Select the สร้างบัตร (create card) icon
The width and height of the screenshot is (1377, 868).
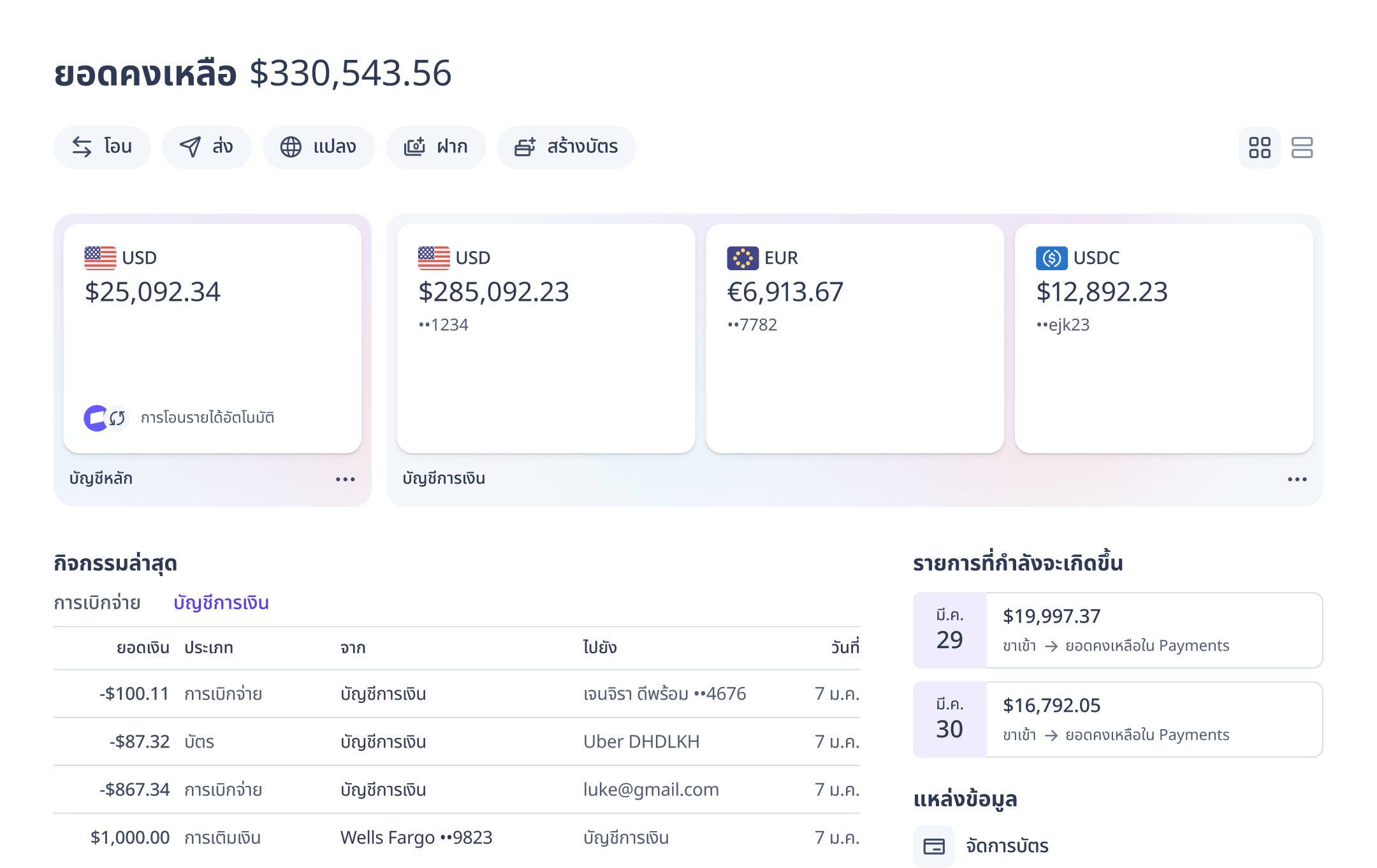(524, 147)
